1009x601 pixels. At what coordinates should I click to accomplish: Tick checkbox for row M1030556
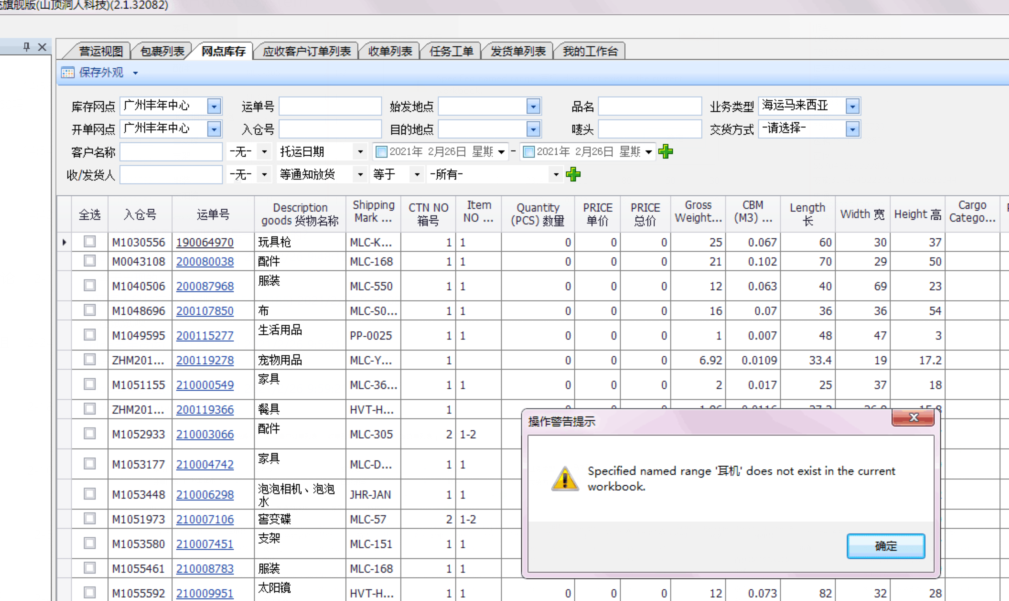(x=89, y=241)
